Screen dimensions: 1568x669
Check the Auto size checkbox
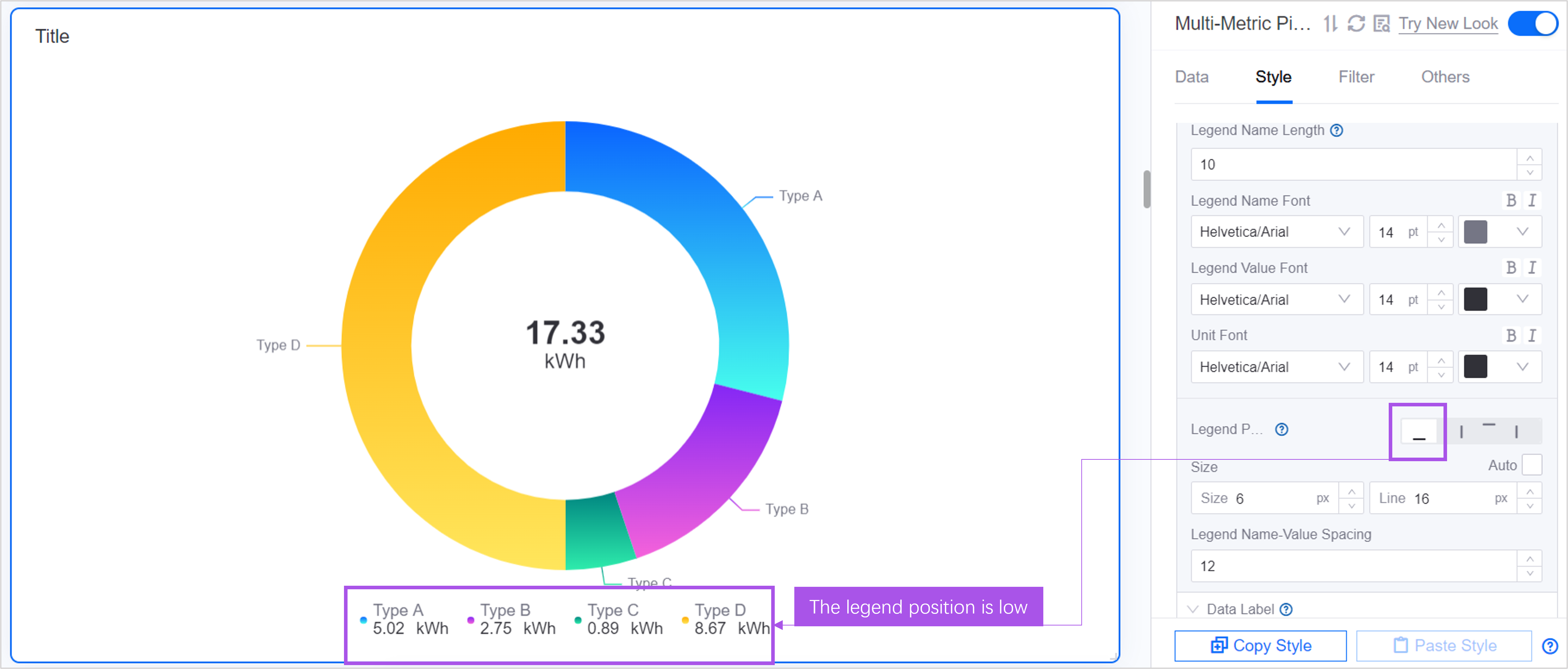(1531, 465)
